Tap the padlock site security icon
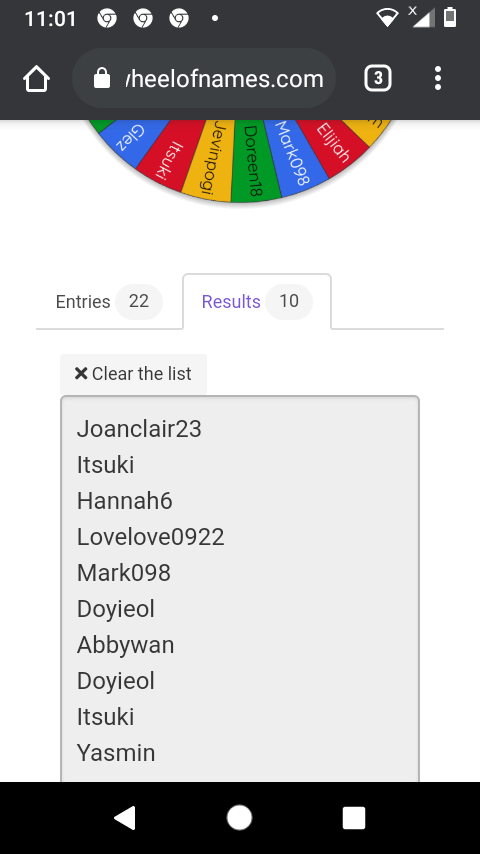This screenshot has width=480, height=854. point(102,79)
